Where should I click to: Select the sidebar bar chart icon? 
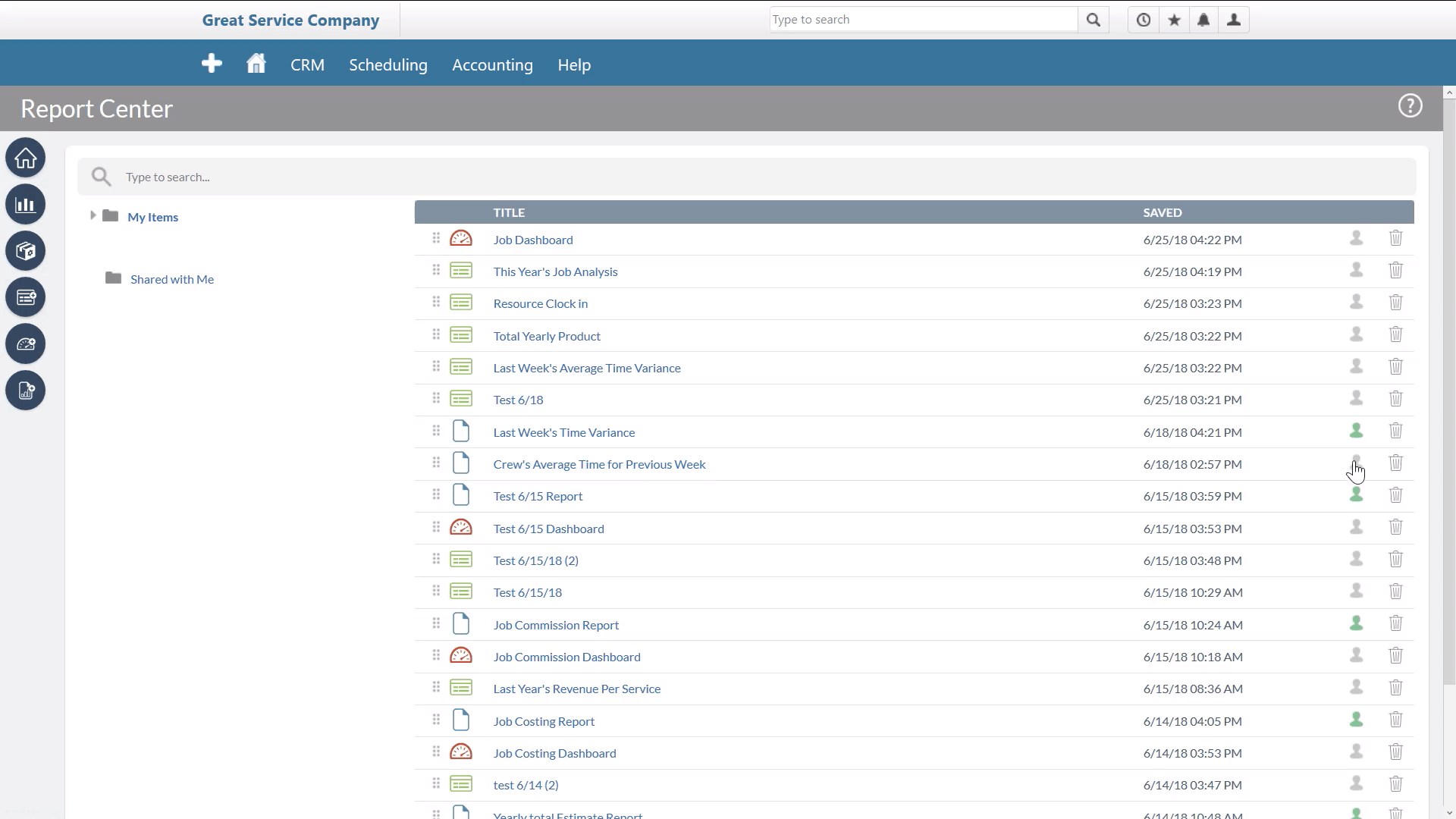(x=26, y=204)
